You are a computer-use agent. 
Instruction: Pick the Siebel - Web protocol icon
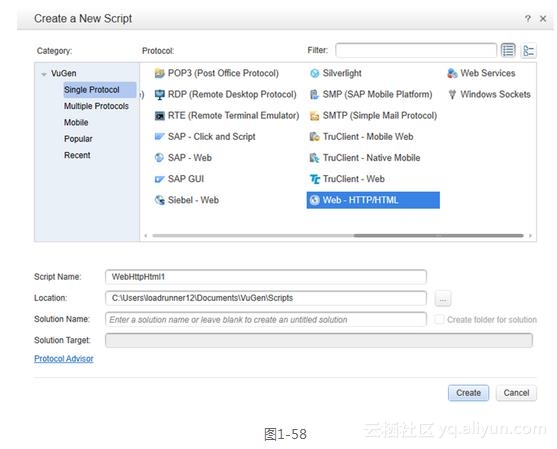point(159,200)
